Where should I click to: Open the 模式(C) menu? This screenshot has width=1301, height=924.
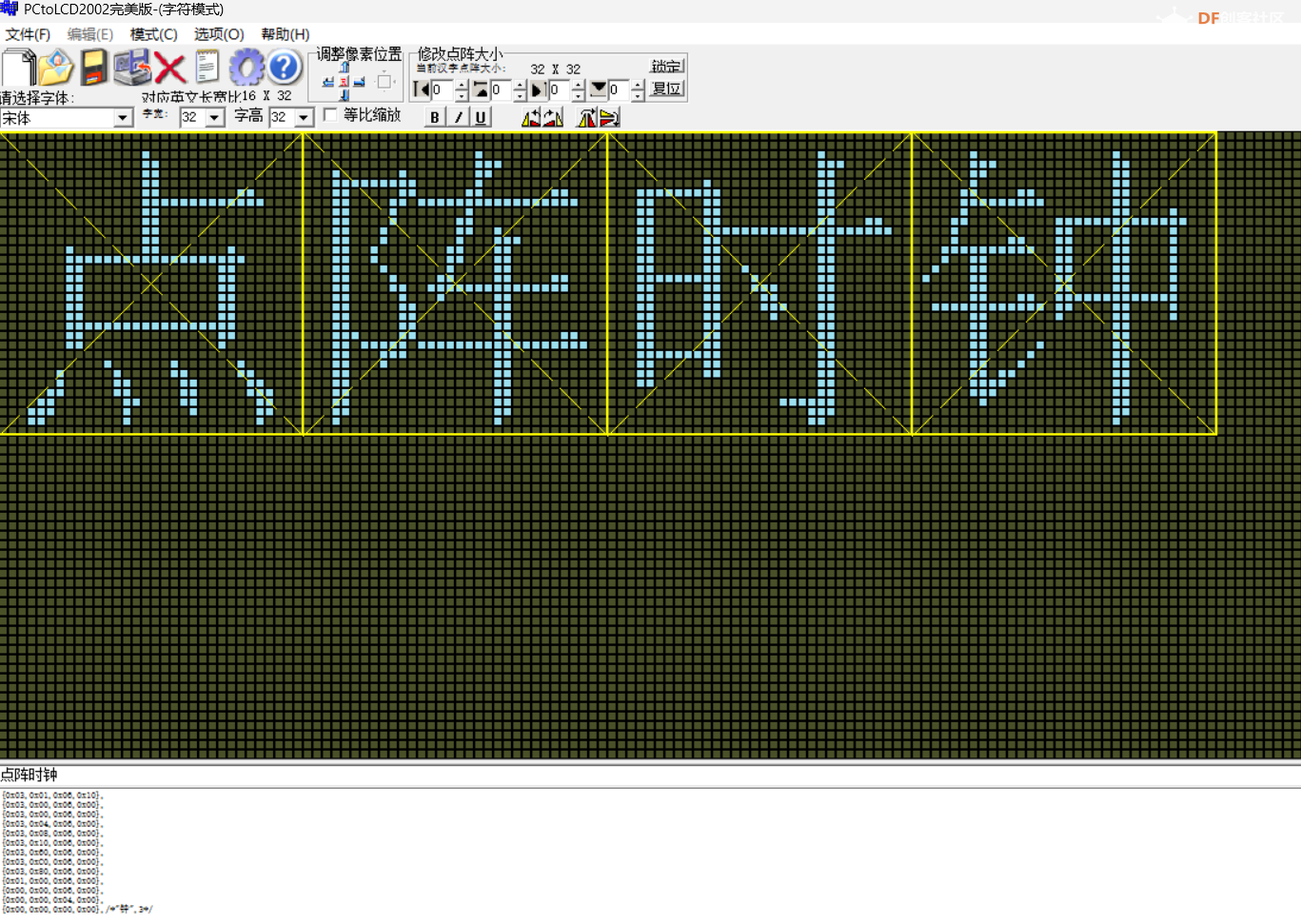[x=154, y=34]
